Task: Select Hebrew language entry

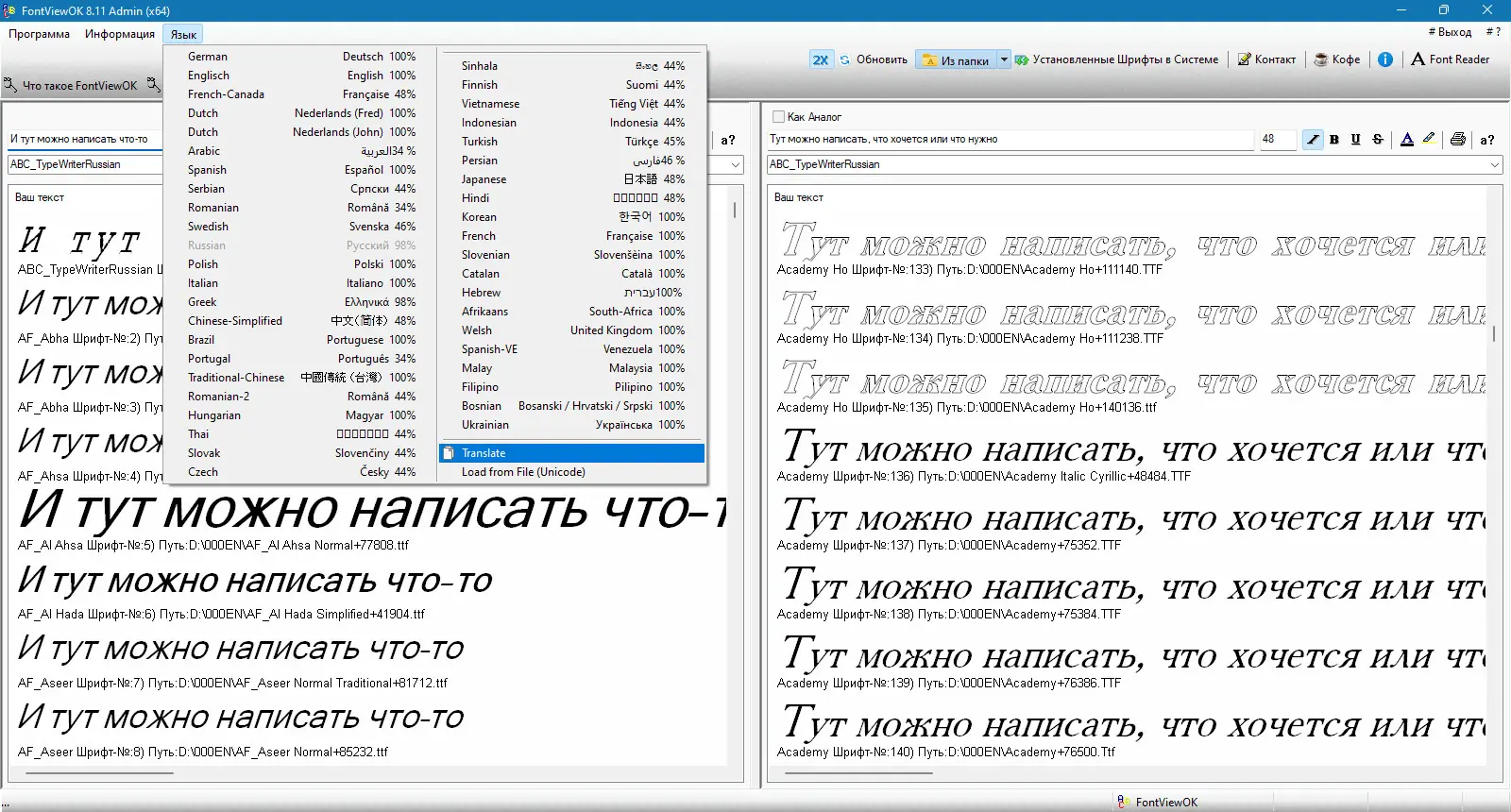Action: [572, 293]
